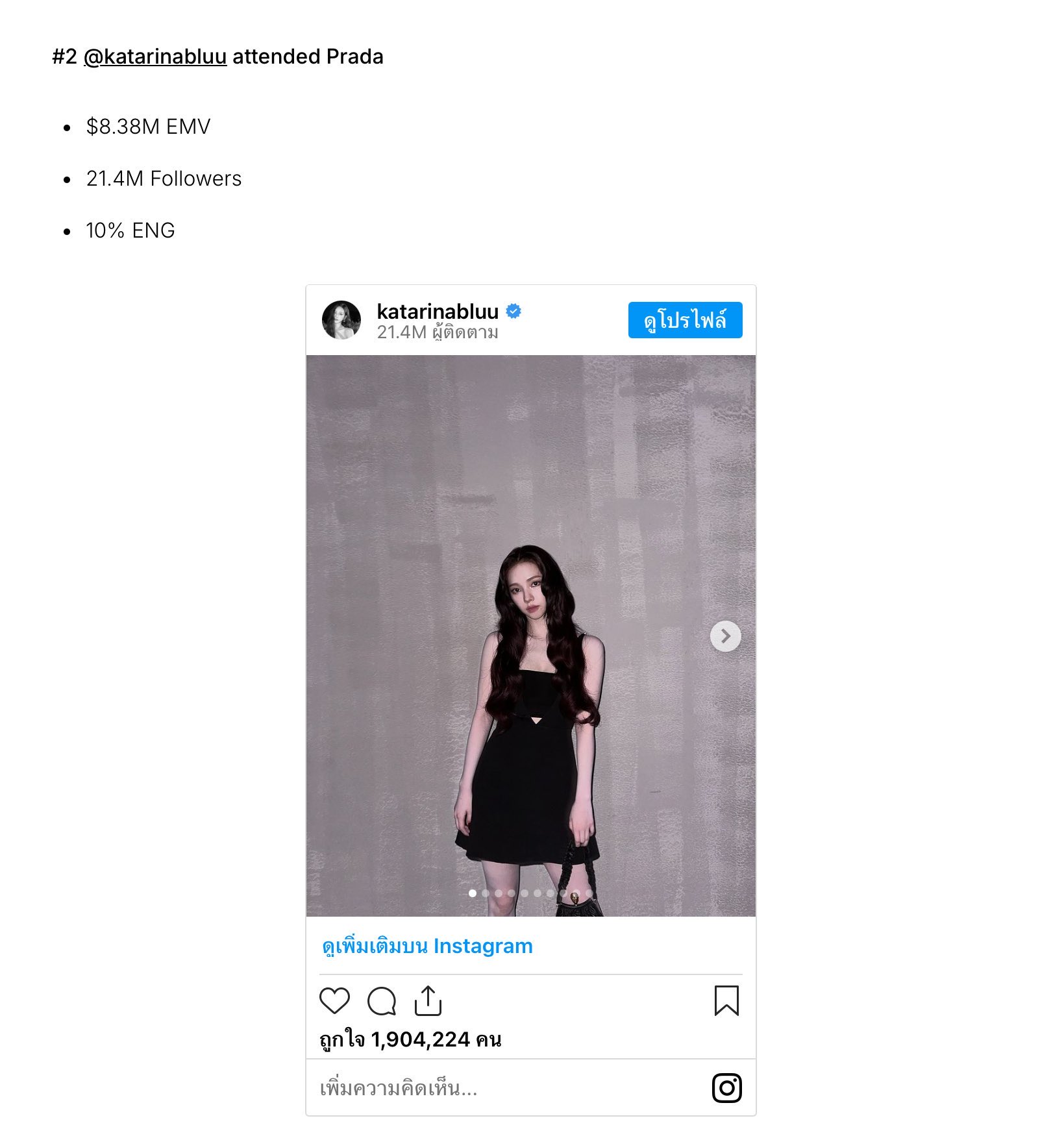
Task: Select the first carousel dot indicator
Action: (473, 893)
